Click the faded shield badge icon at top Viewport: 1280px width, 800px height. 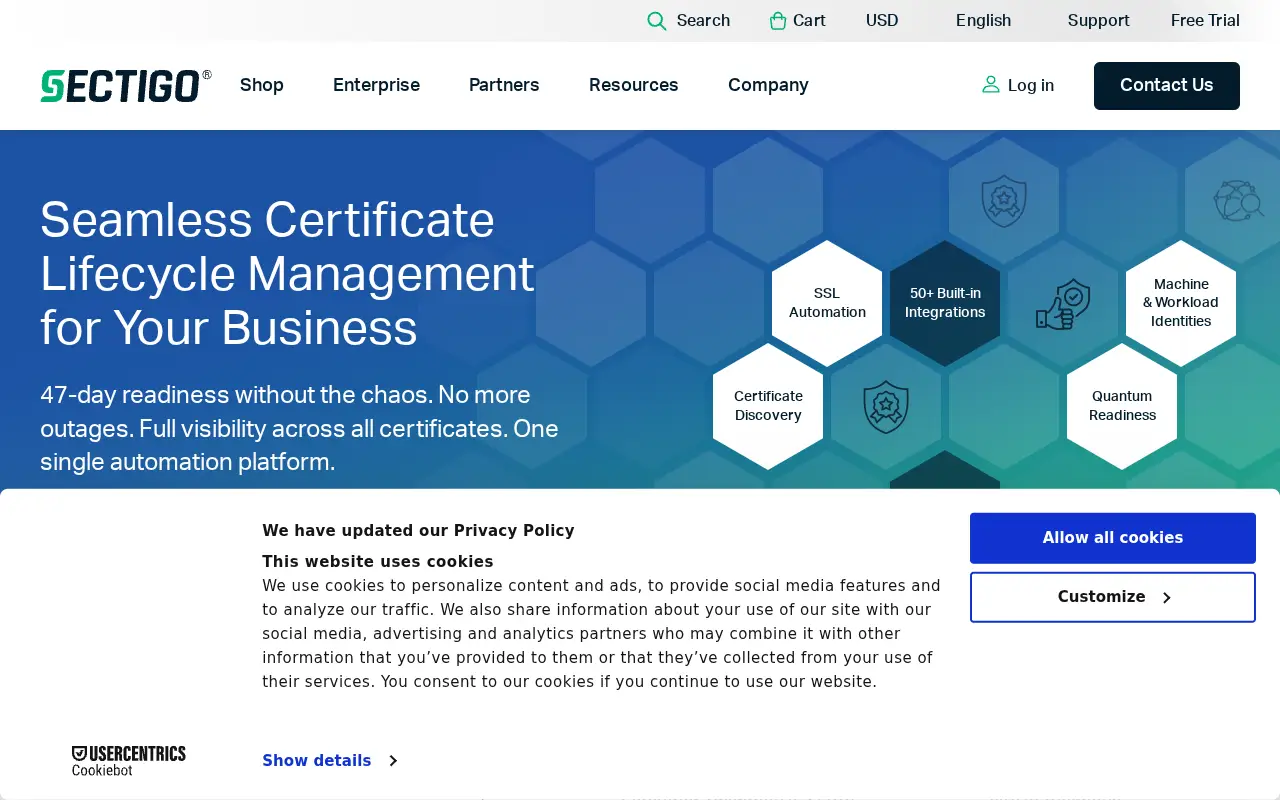click(x=1004, y=201)
